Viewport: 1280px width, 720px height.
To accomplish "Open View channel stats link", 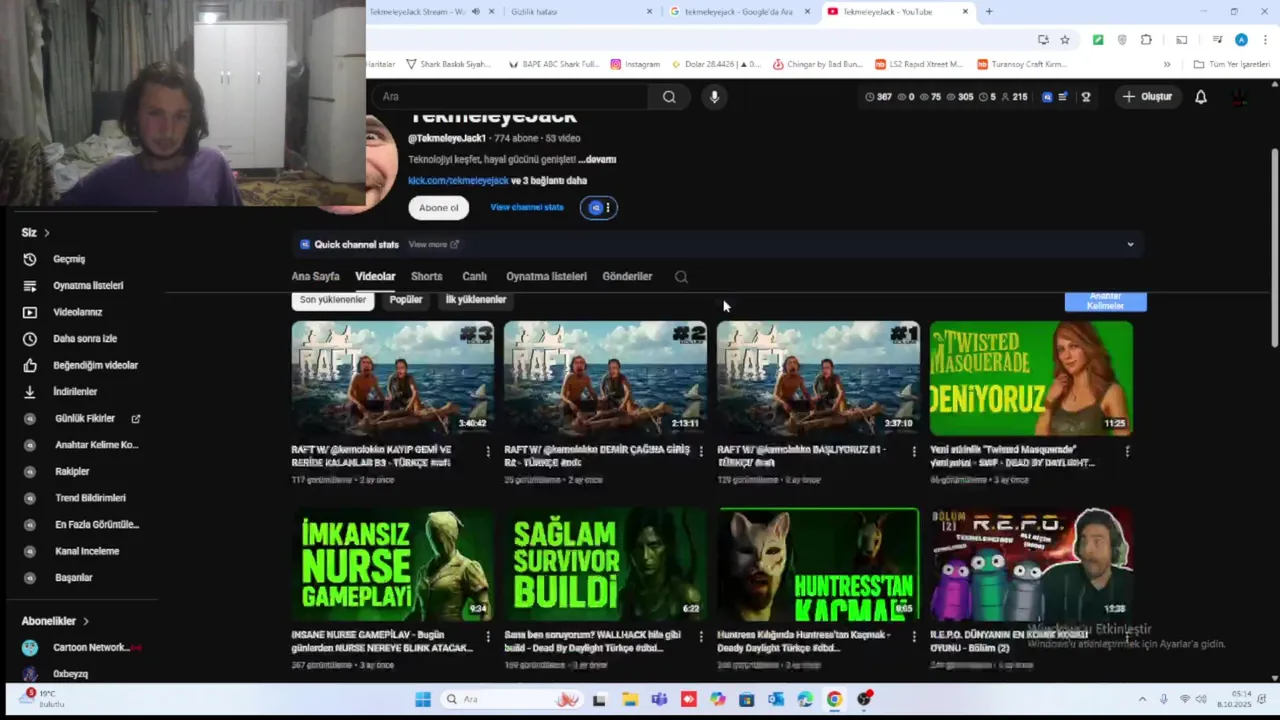I will [x=527, y=207].
